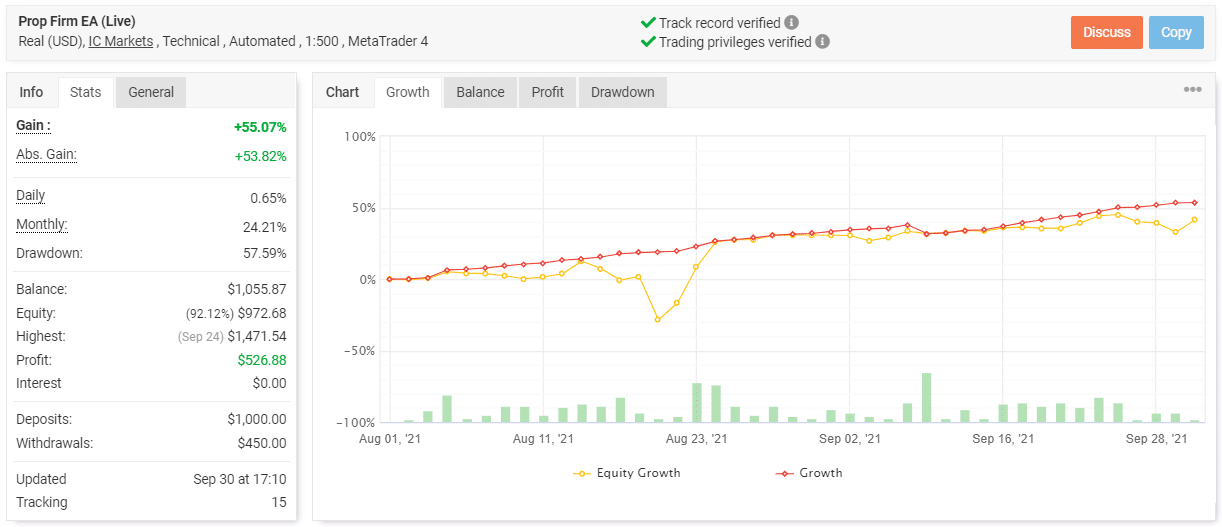Viewport: 1222px width, 527px height.
Task: Click the +53.82% absolute gain value
Action: (260, 156)
